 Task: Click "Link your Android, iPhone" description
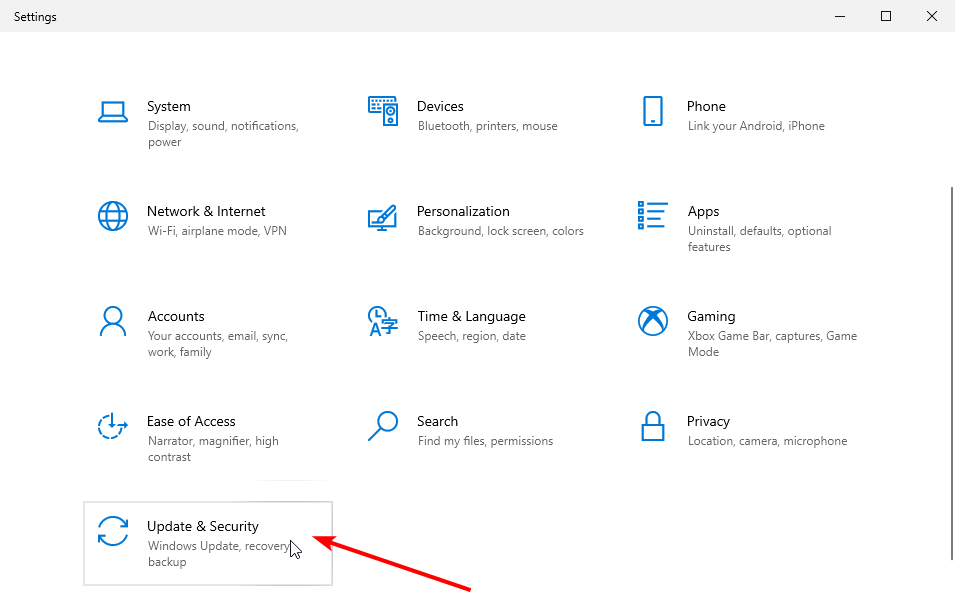click(756, 126)
